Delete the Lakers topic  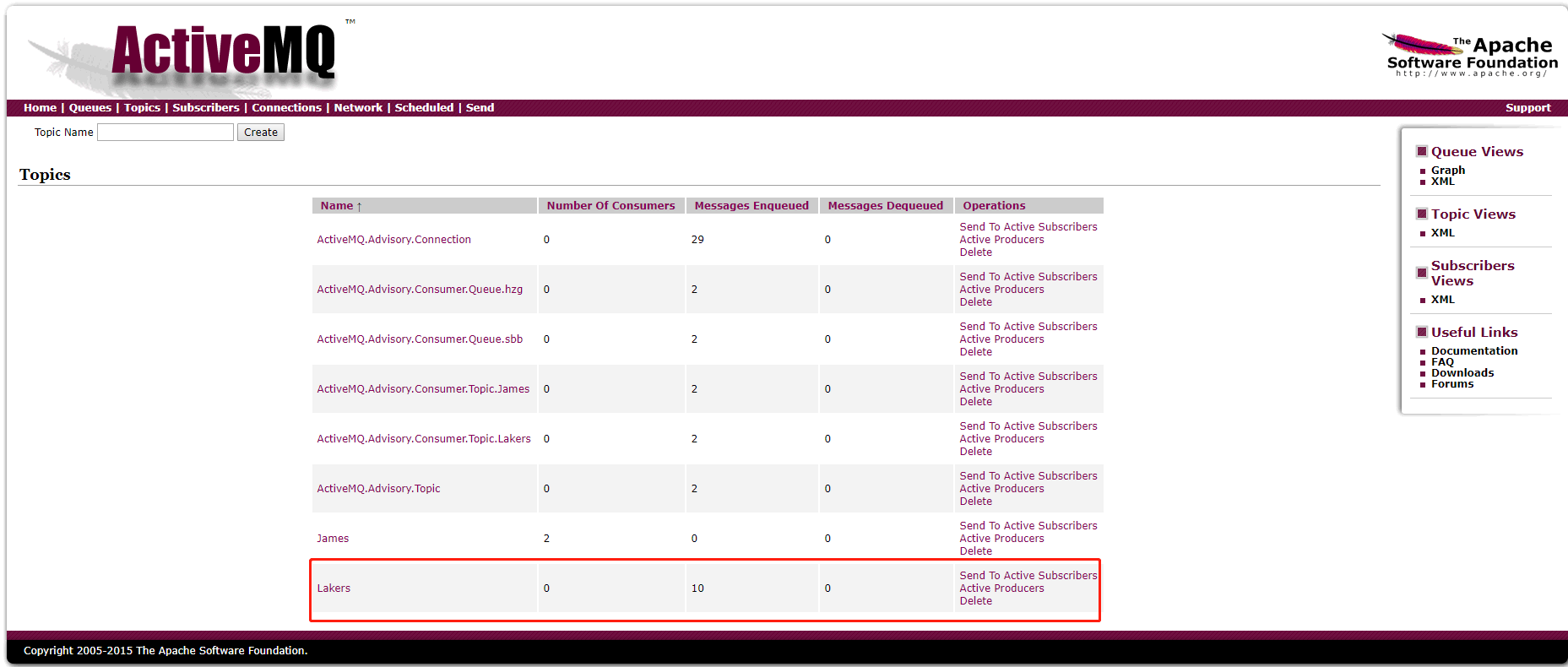pos(975,601)
